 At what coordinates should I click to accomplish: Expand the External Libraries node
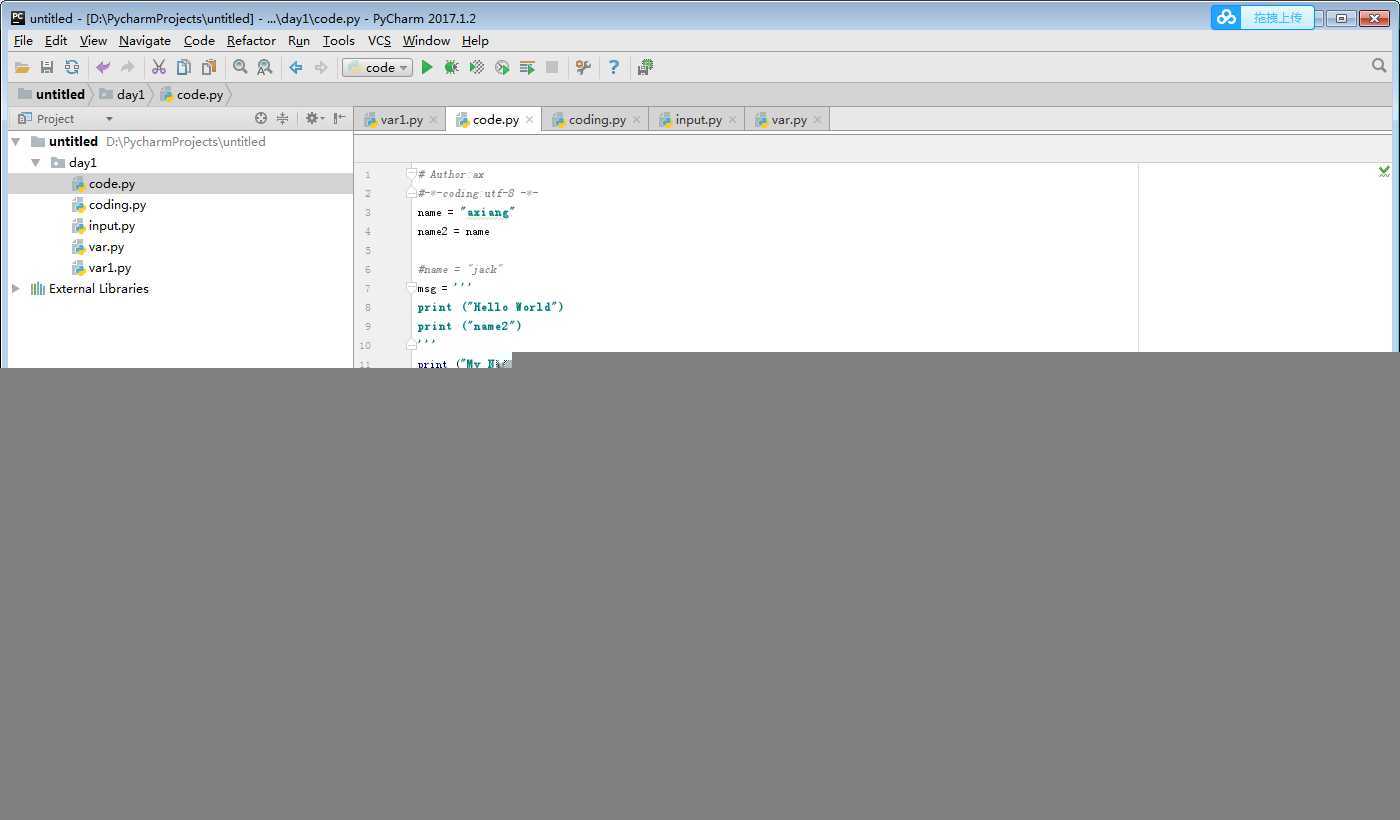[16, 288]
